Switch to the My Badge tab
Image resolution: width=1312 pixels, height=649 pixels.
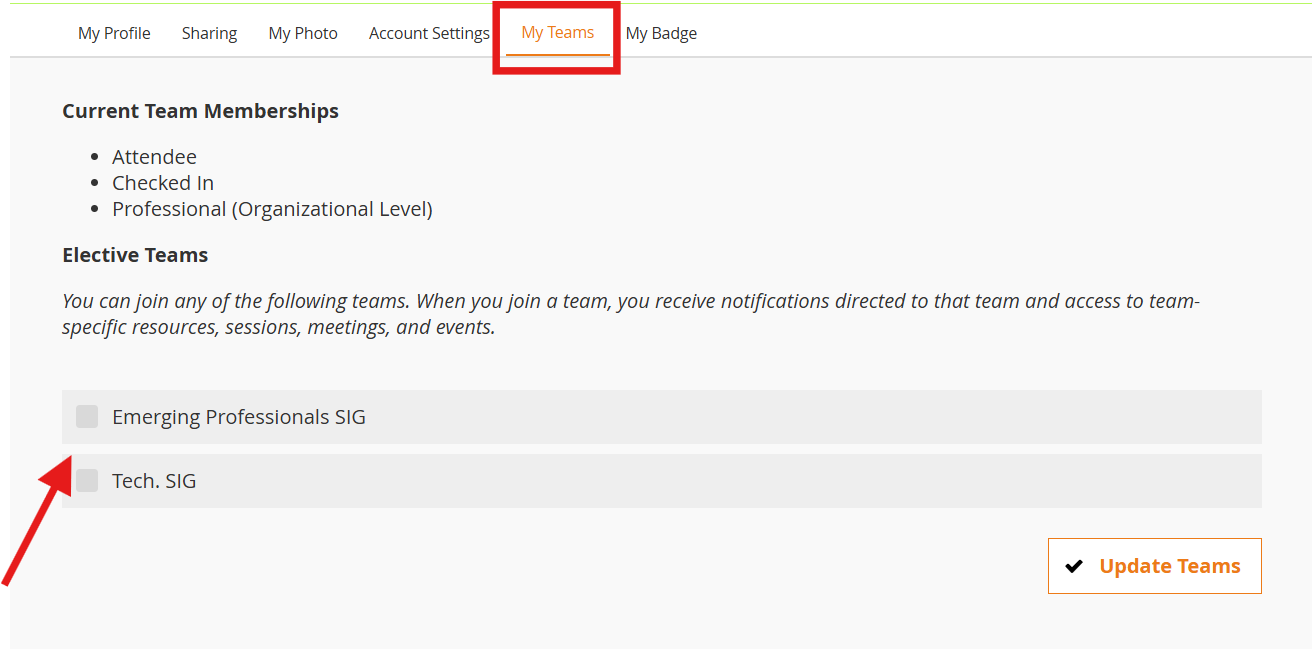pyautogui.click(x=661, y=33)
